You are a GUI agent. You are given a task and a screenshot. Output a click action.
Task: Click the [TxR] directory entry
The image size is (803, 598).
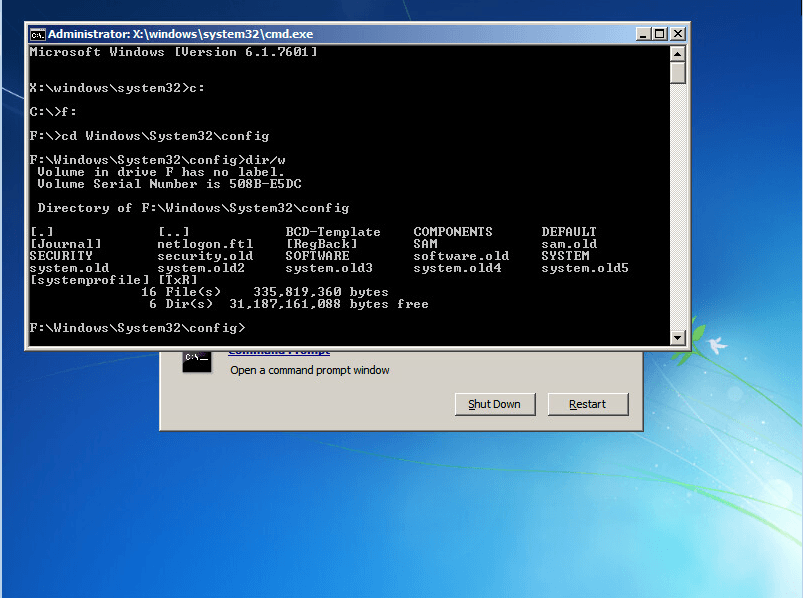(177, 280)
